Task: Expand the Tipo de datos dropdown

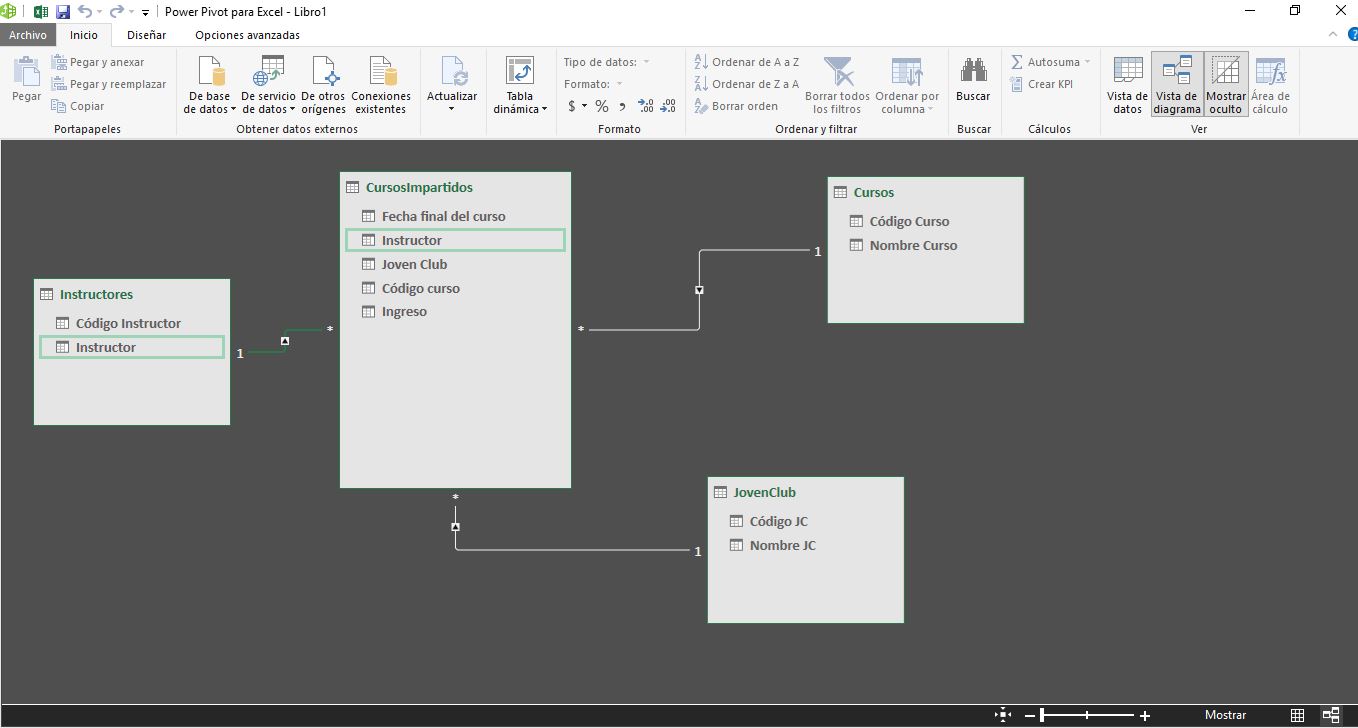Action: [646, 62]
